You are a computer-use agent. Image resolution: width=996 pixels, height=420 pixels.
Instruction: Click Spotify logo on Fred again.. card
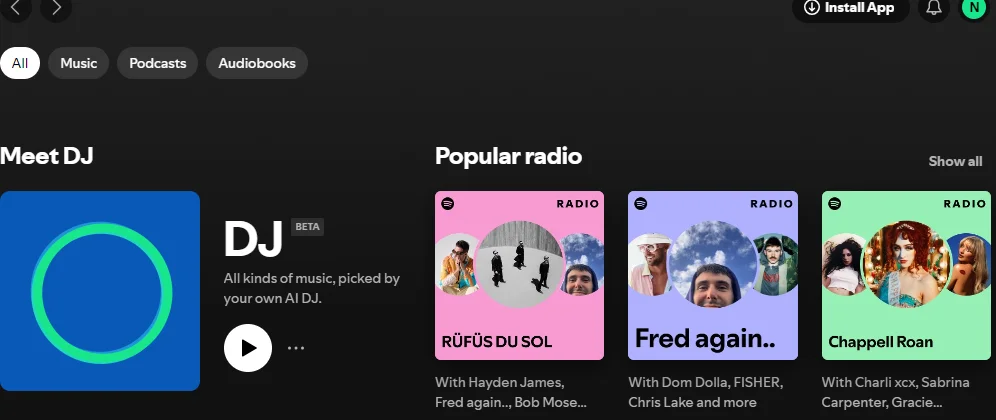point(641,203)
